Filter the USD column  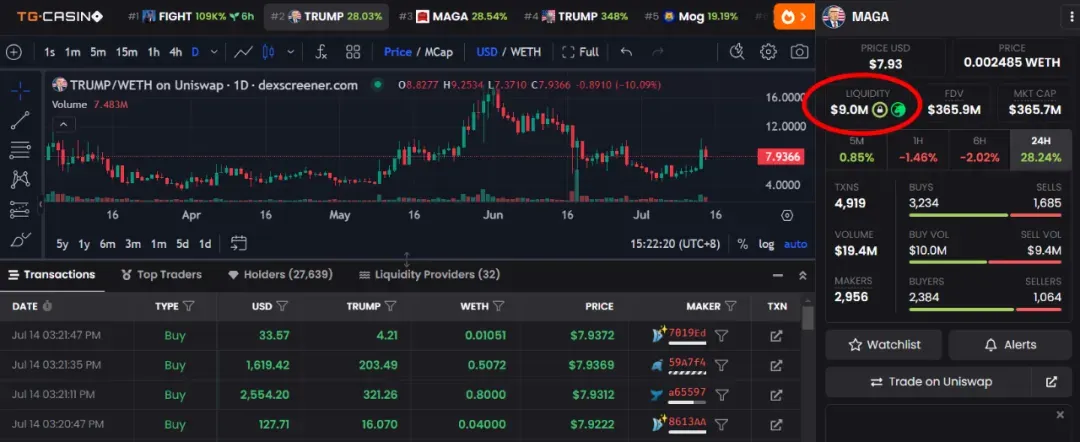coord(282,306)
